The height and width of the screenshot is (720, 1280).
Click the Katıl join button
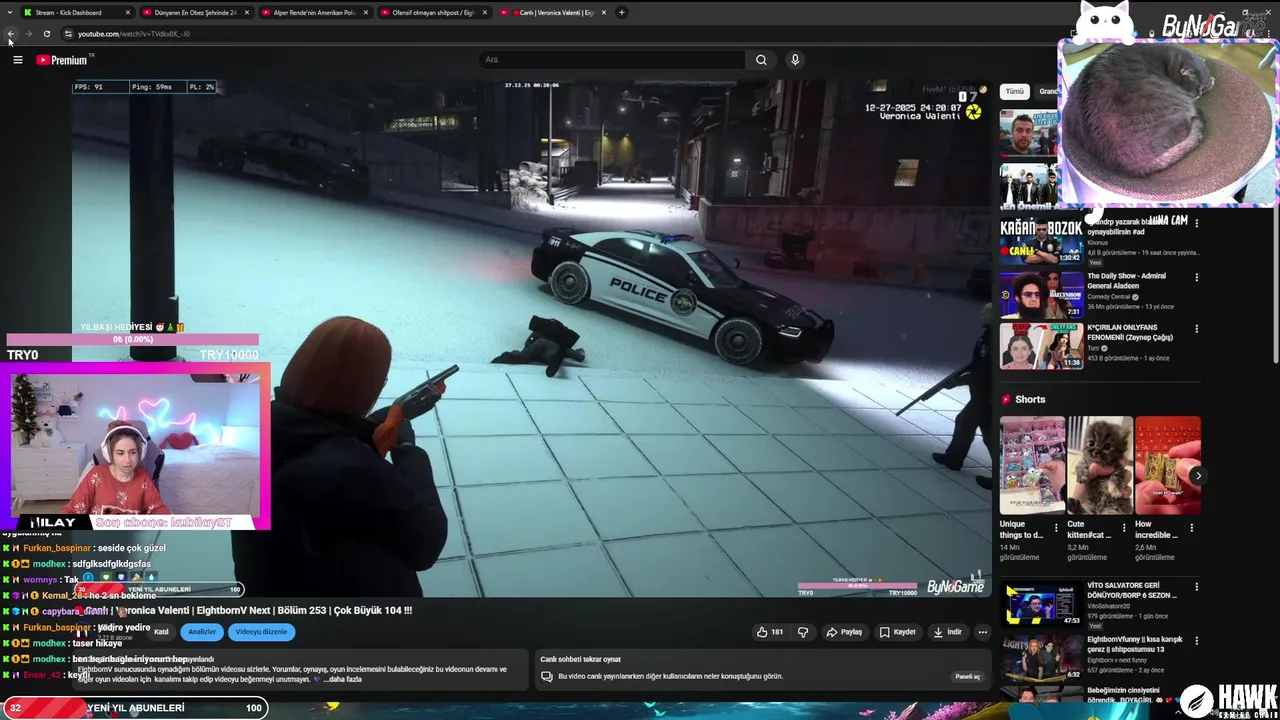[x=161, y=632]
